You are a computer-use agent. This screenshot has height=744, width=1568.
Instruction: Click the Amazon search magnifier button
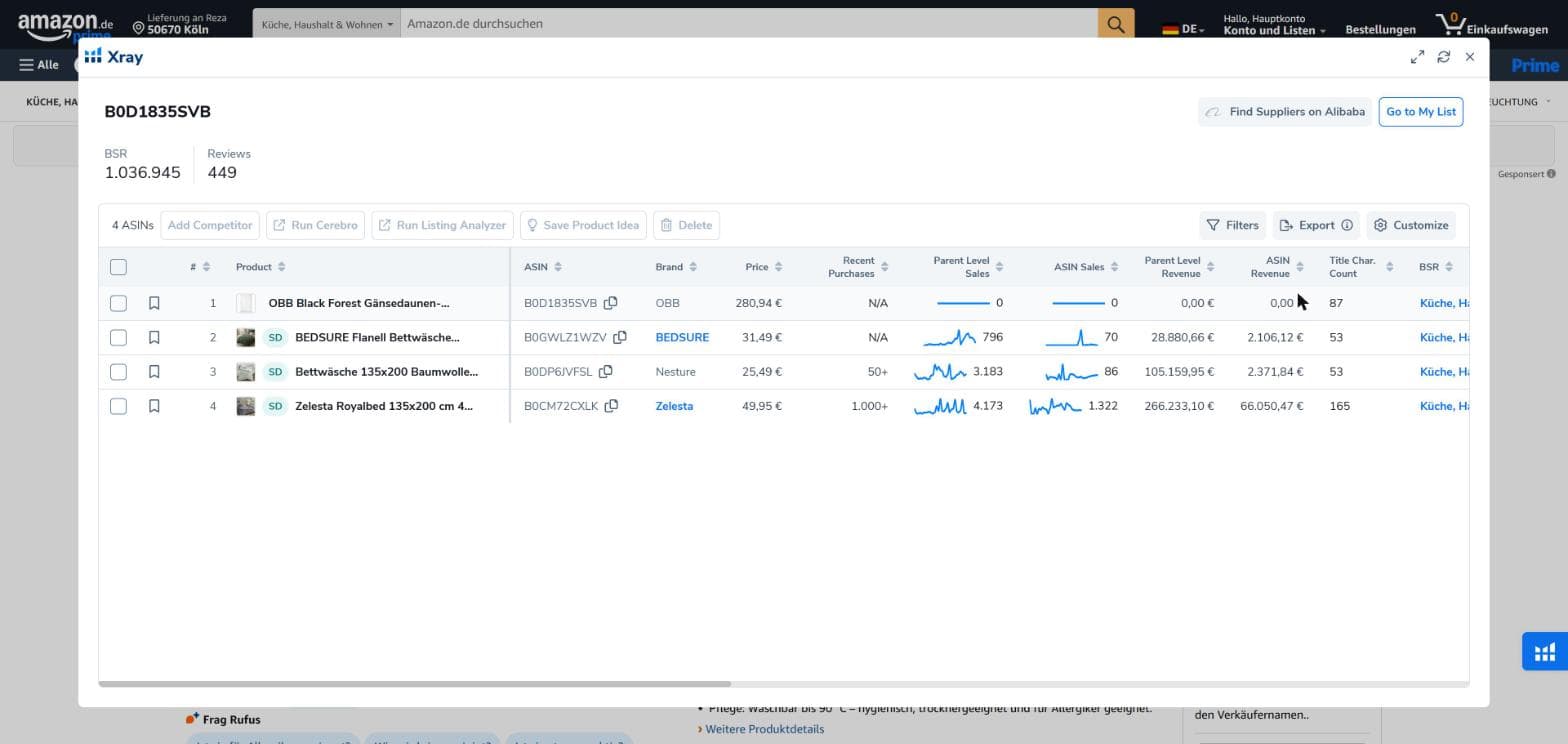pos(1116,24)
